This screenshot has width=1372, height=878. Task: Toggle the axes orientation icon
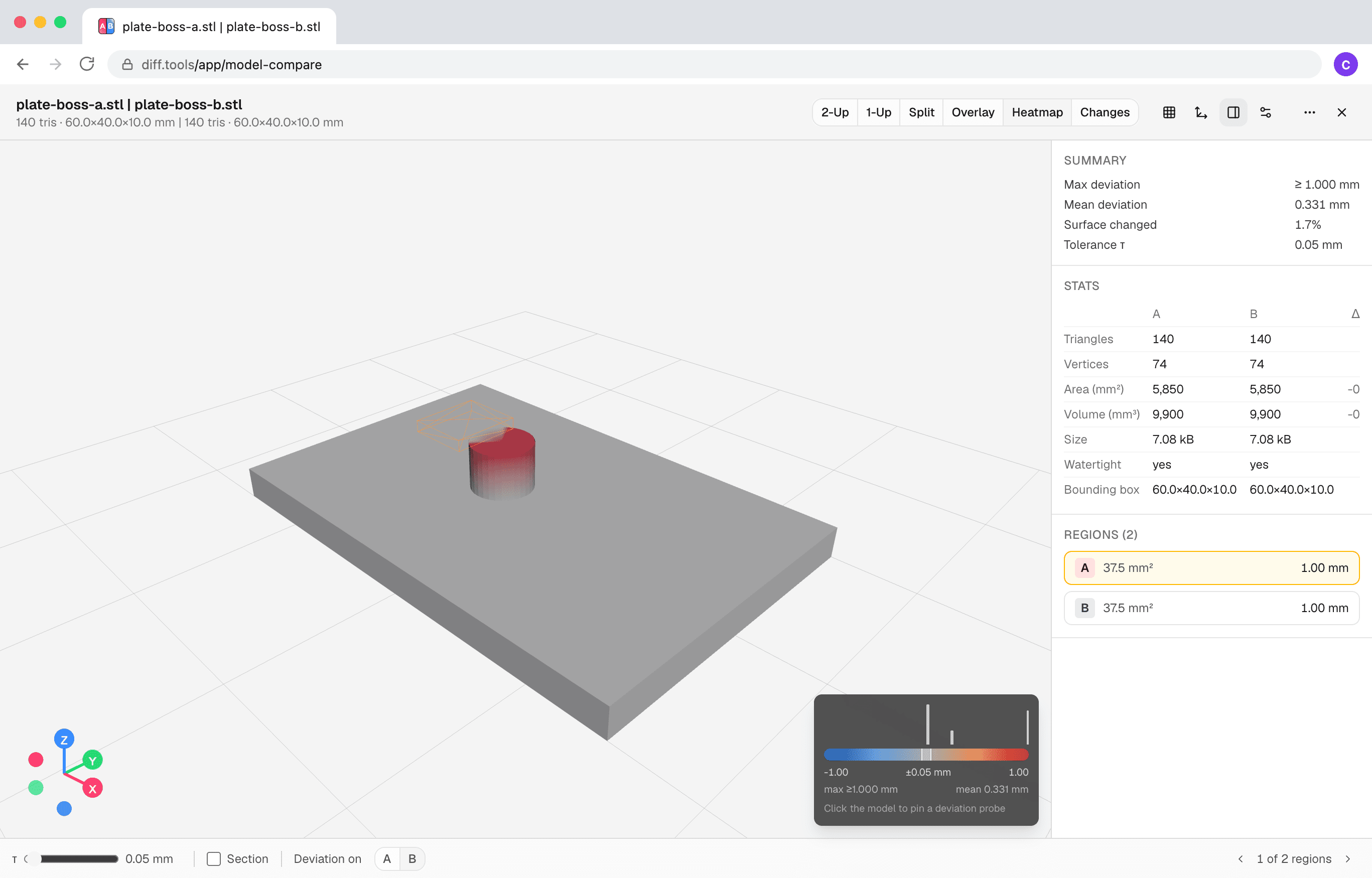pos(1201,112)
